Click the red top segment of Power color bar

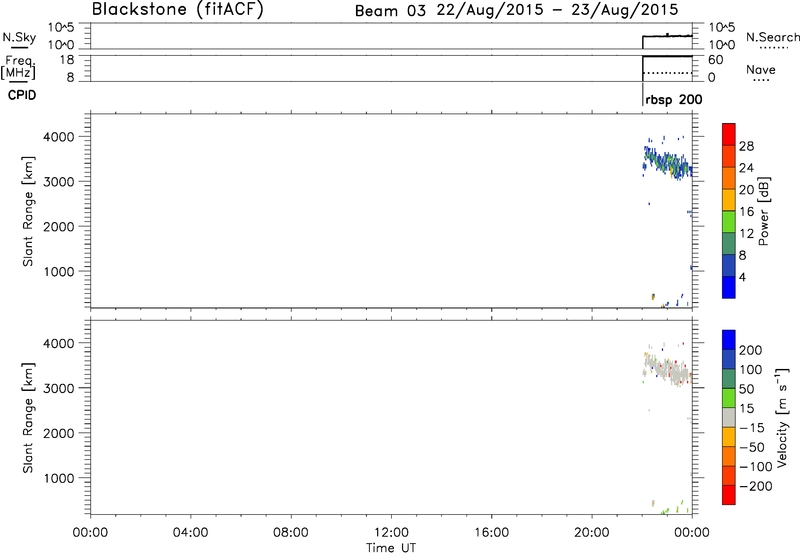tap(729, 135)
